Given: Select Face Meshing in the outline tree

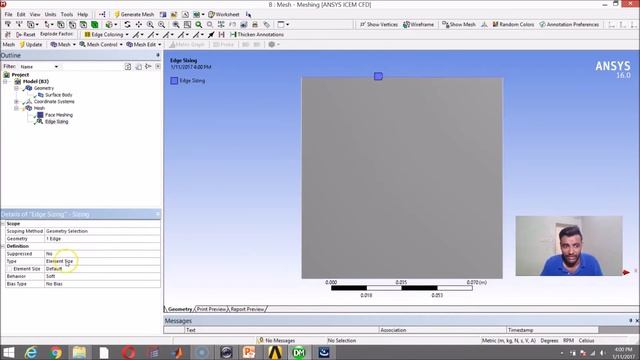Looking at the screenshot, I should (59, 115).
